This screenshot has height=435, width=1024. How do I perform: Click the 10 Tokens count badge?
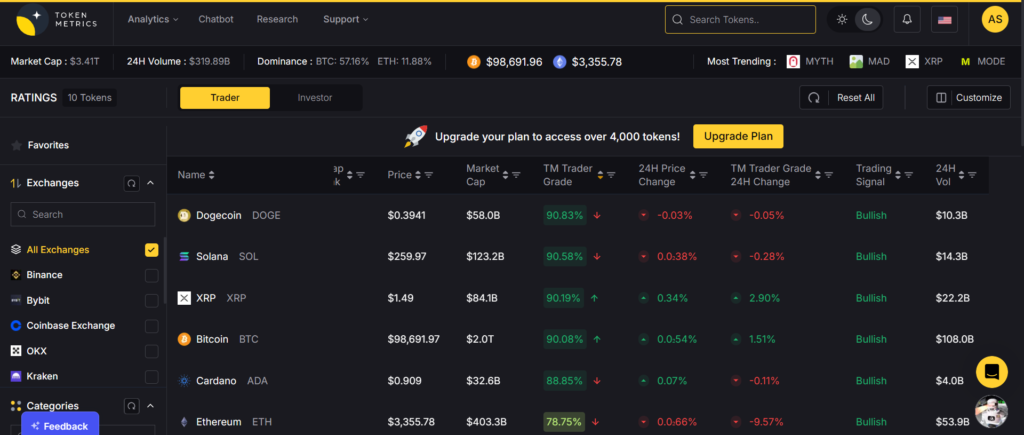90,98
